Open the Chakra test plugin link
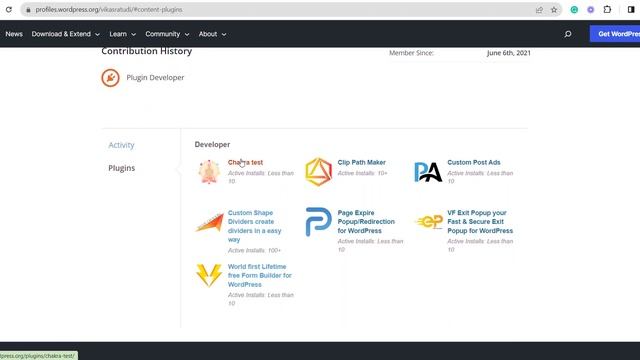Image resolution: width=640 pixels, height=360 pixels. pos(245,162)
